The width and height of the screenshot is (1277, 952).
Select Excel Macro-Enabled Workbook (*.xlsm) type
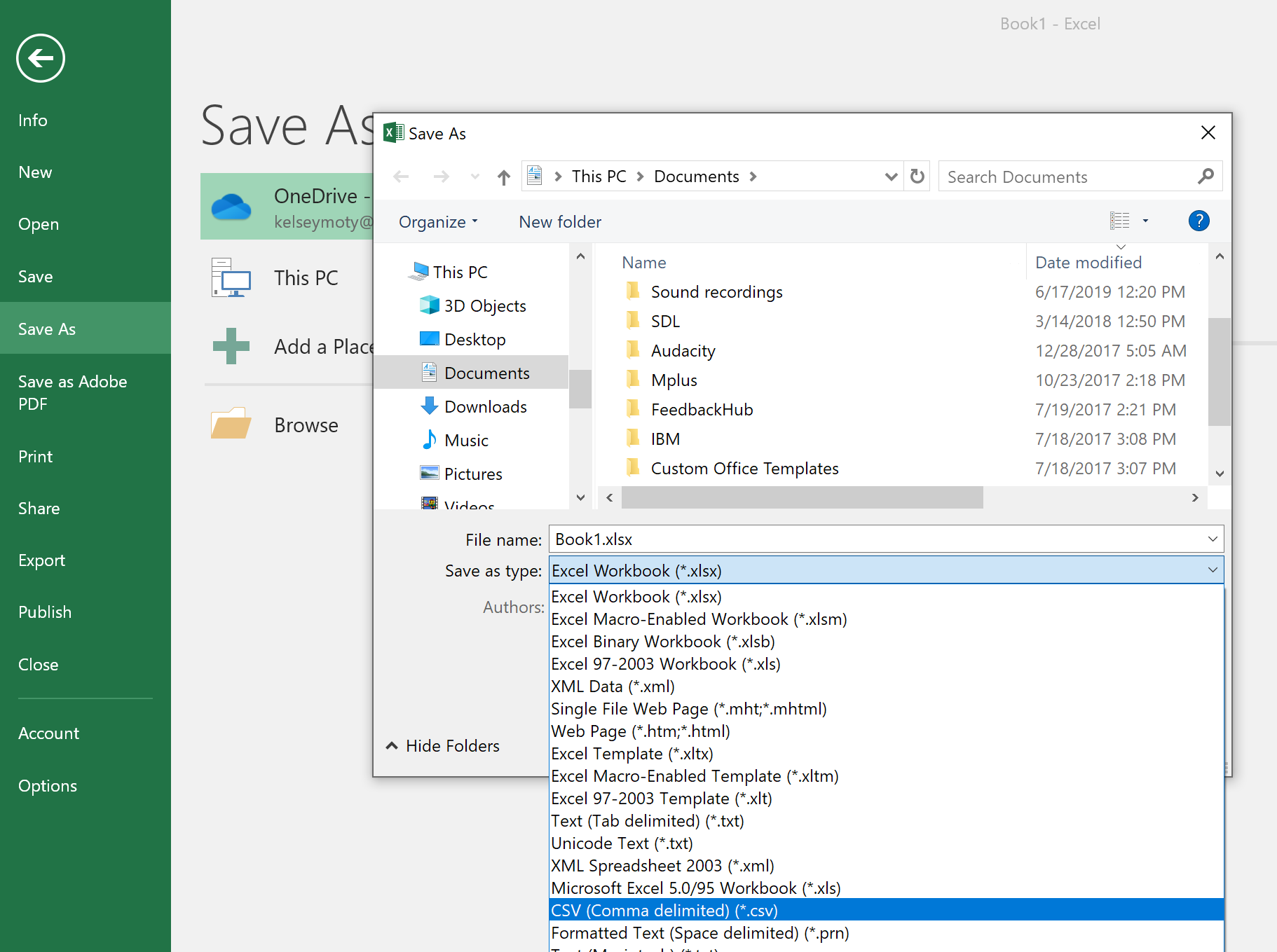[886, 619]
